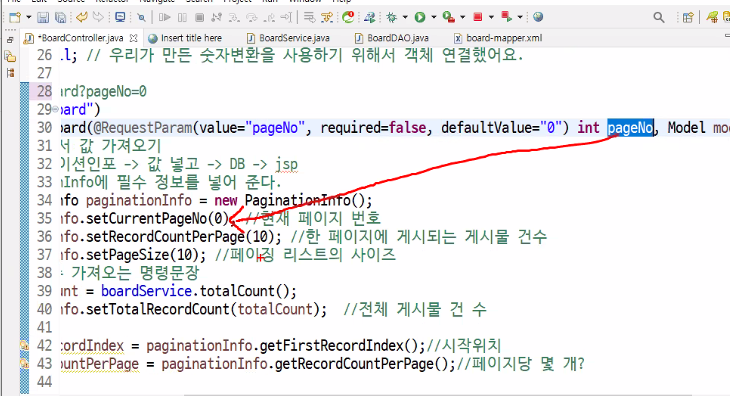Screen dimensions: 730x396
Task: Click setRecordCountPerPage on line 36
Action: coord(165,236)
